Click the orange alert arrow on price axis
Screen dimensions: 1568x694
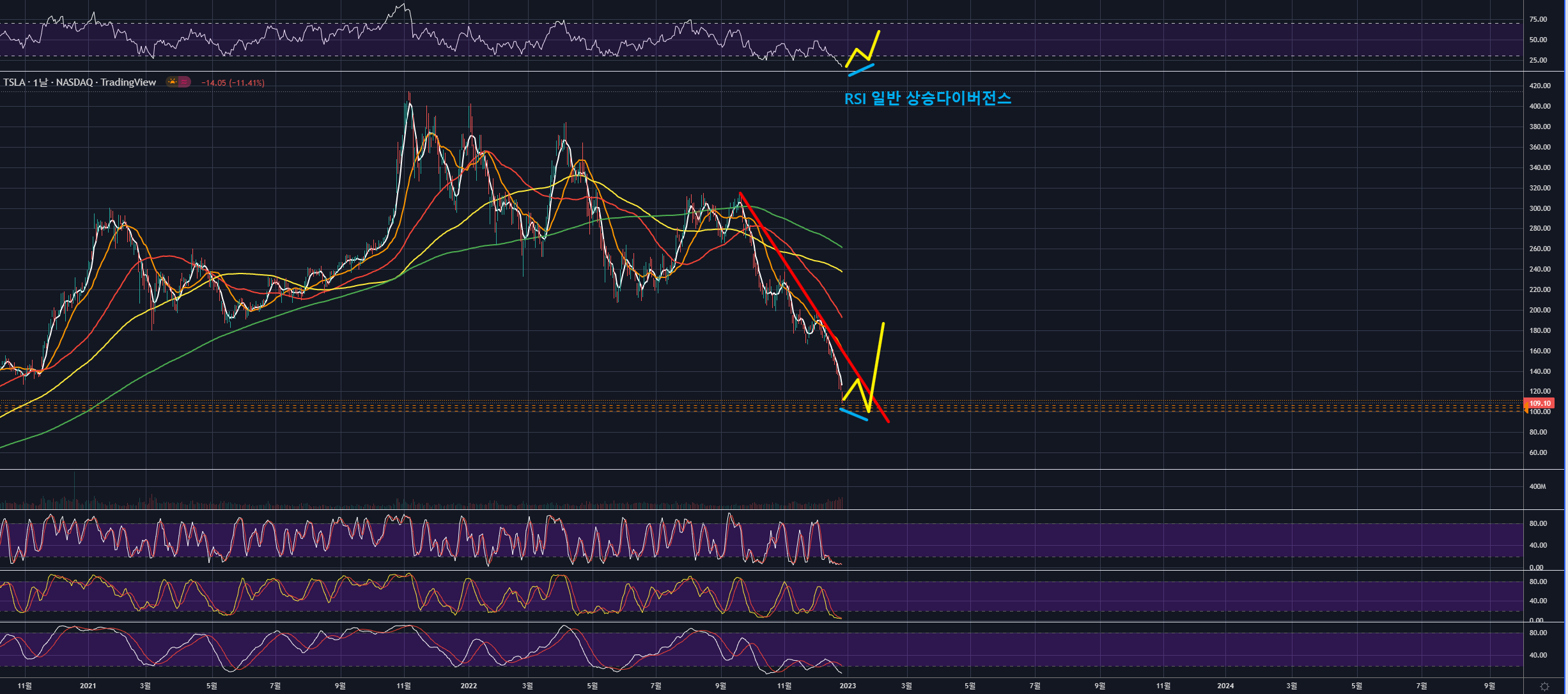pyautogui.click(x=1526, y=409)
